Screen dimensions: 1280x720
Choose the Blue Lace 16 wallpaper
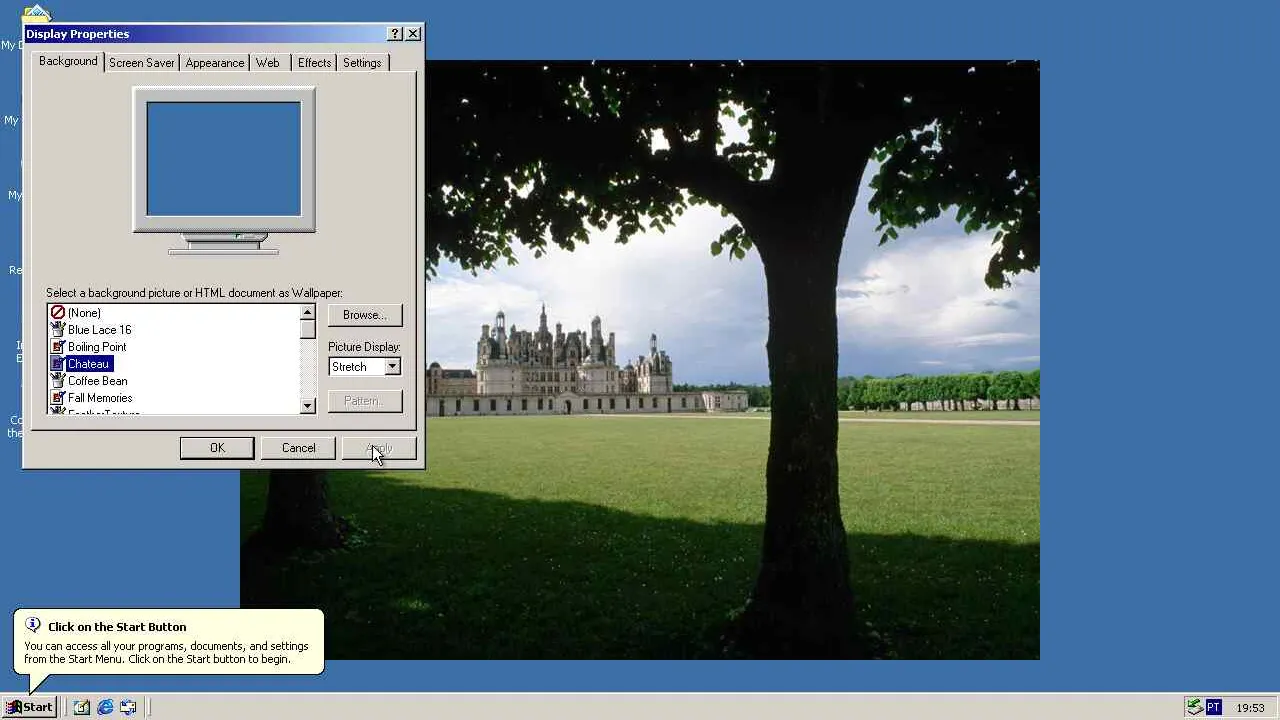pos(99,330)
